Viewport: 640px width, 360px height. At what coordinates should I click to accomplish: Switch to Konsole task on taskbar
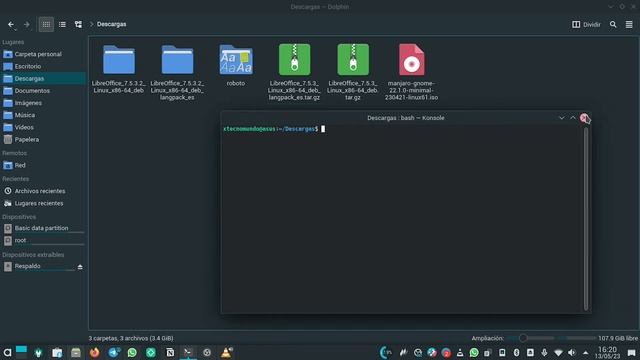(x=188, y=353)
